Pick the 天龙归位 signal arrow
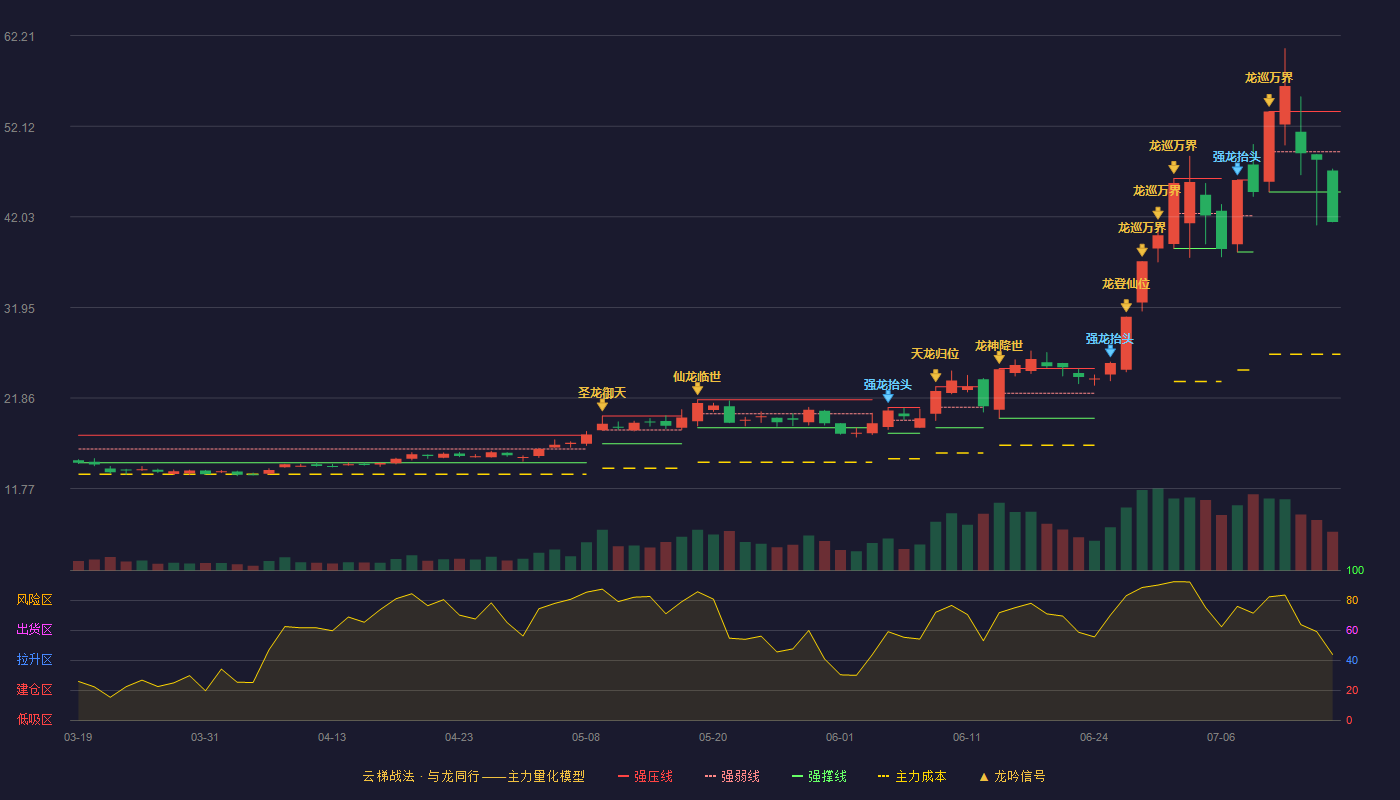 coord(935,375)
